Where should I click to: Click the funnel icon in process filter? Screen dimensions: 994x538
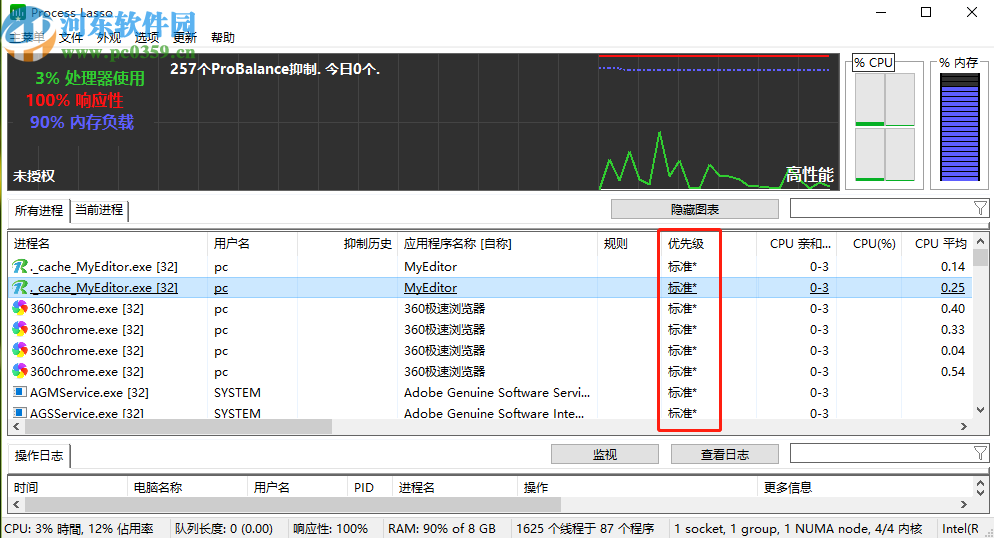coord(980,208)
